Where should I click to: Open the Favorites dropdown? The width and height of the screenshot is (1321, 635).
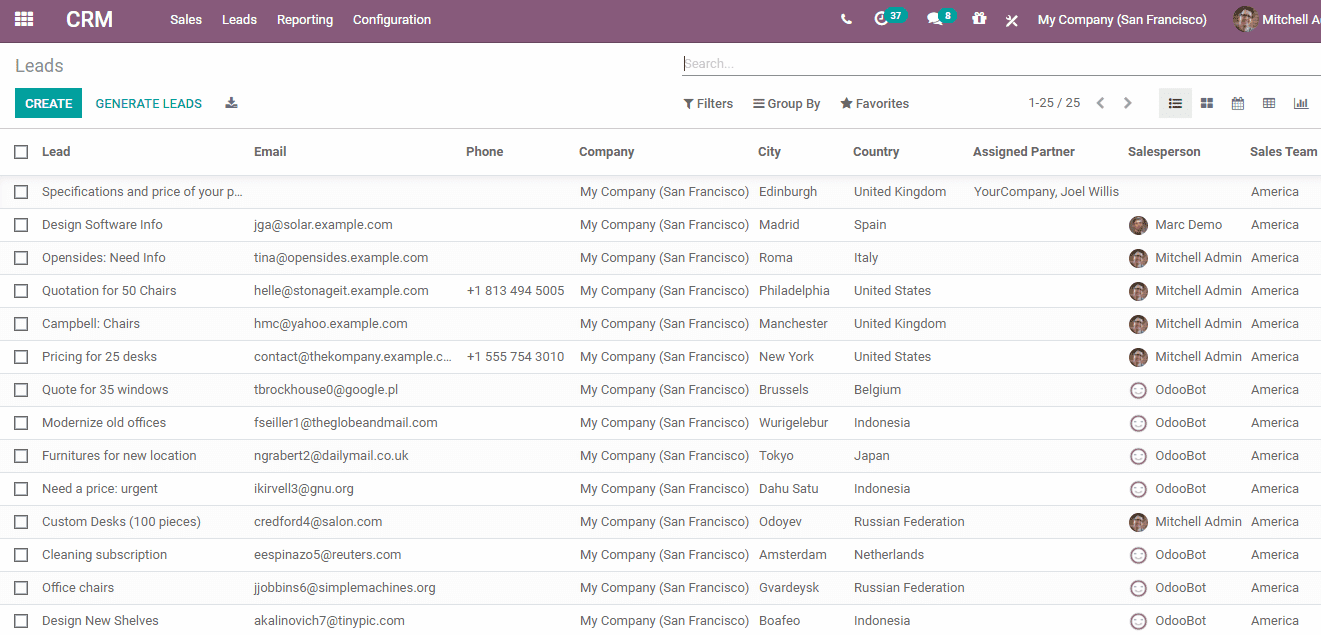pos(875,103)
